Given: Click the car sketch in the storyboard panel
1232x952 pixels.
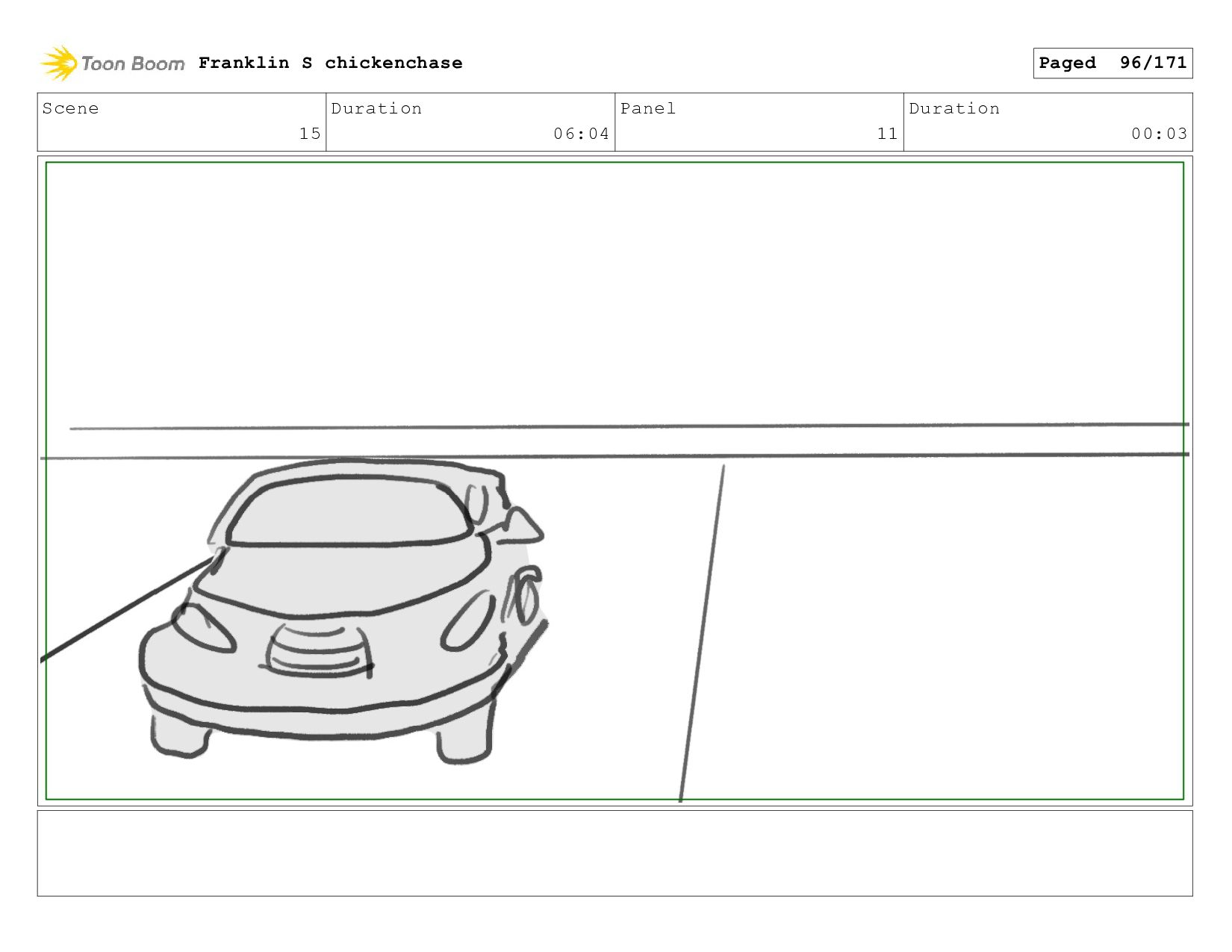Looking at the screenshot, I should [x=343, y=611].
